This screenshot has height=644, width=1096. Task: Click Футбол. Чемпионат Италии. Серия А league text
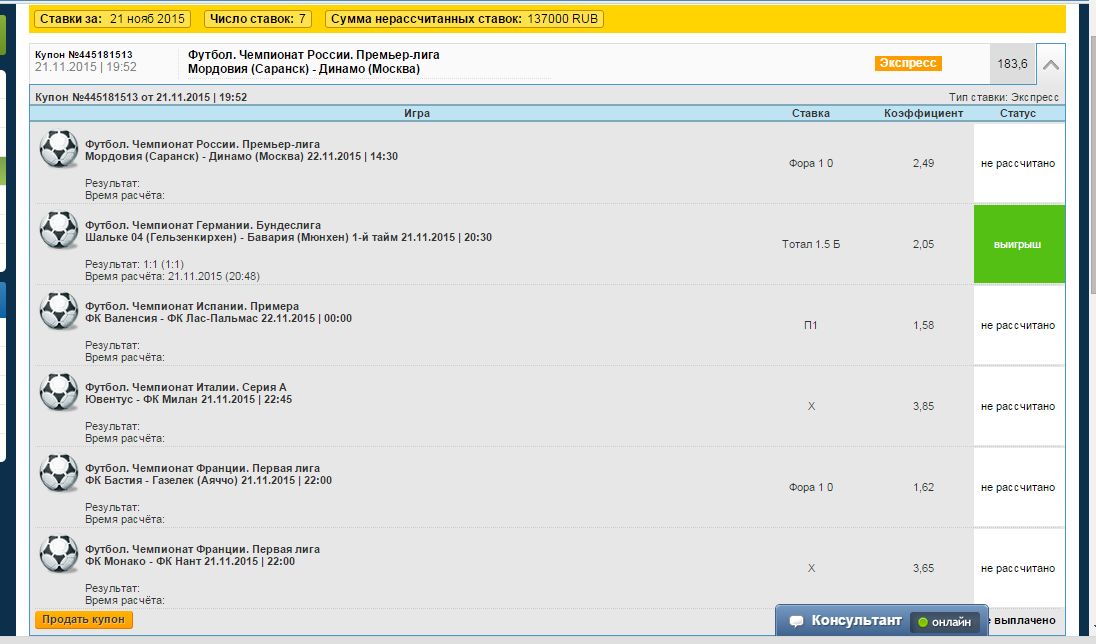[185, 387]
